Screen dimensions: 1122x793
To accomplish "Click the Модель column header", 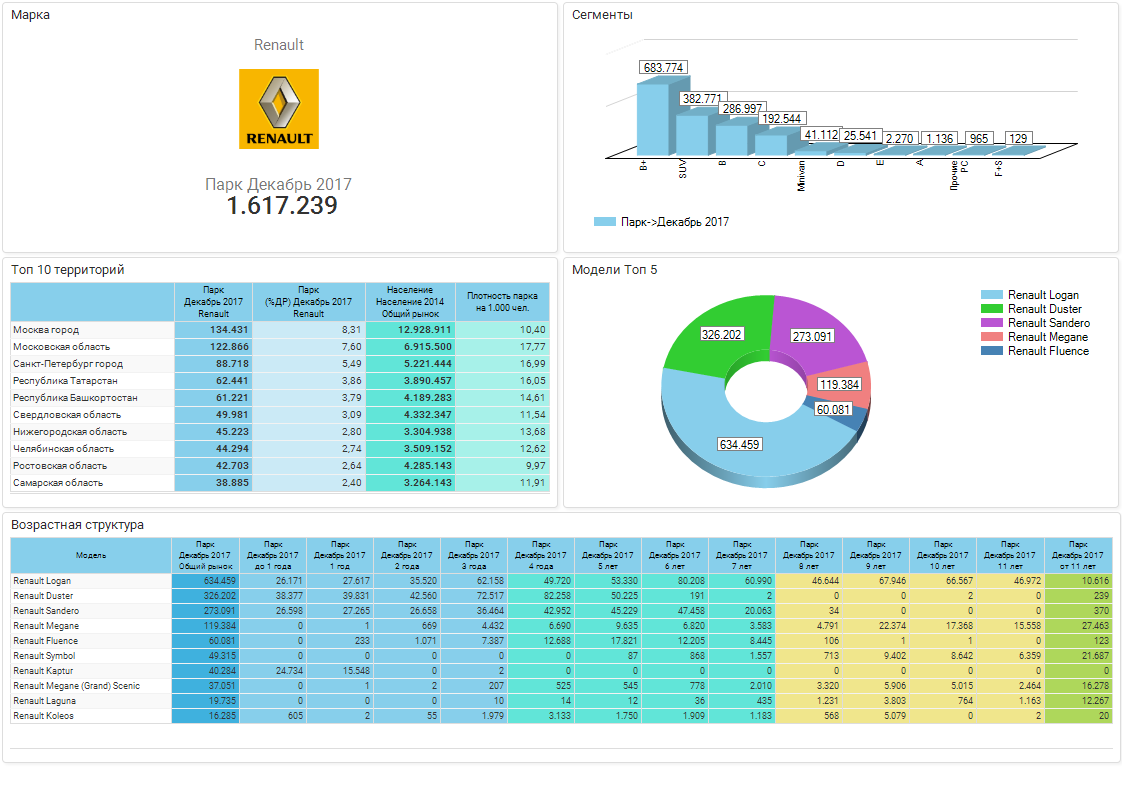I will click(91, 555).
